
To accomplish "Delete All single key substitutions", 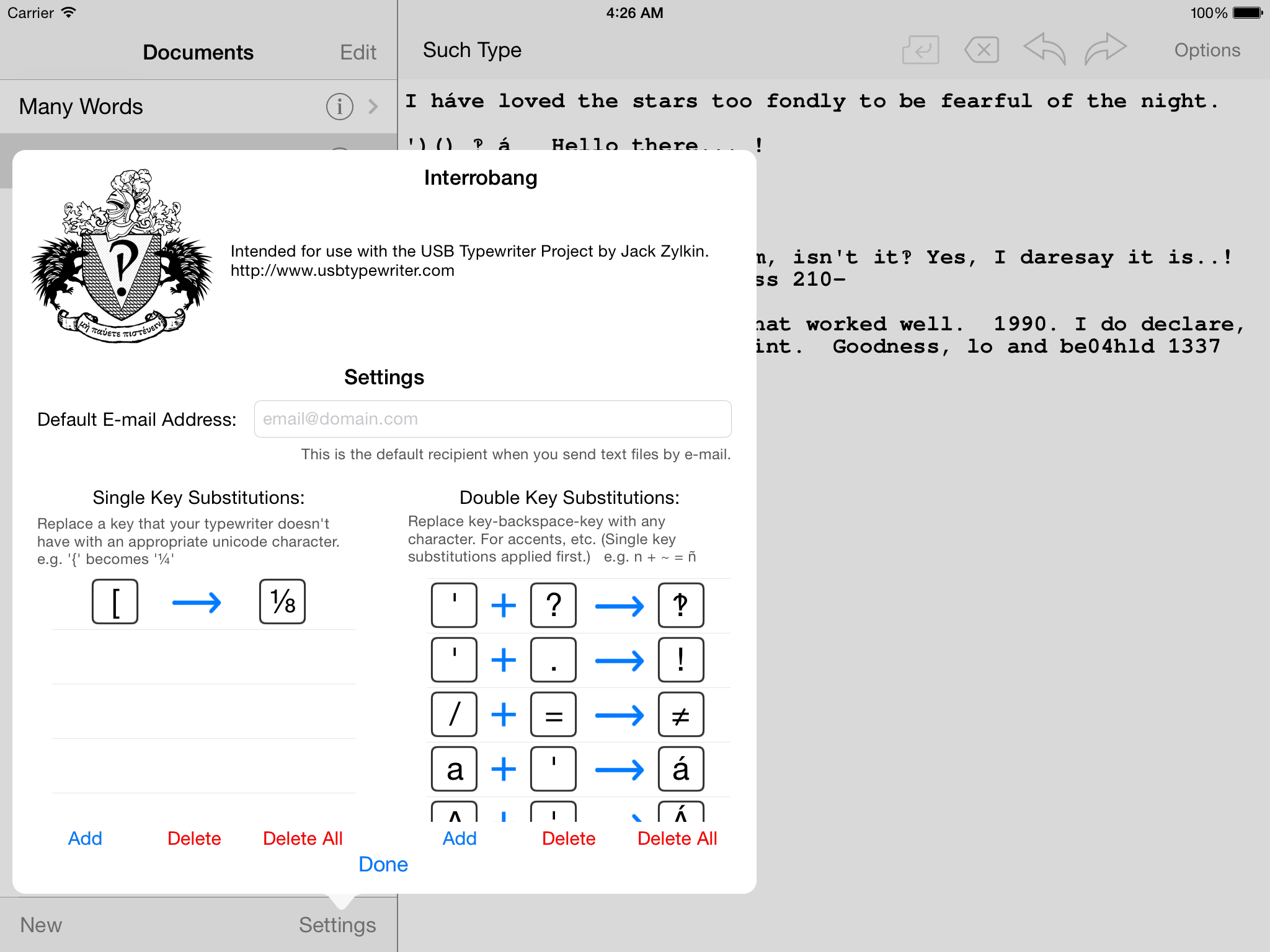I will click(303, 839).
